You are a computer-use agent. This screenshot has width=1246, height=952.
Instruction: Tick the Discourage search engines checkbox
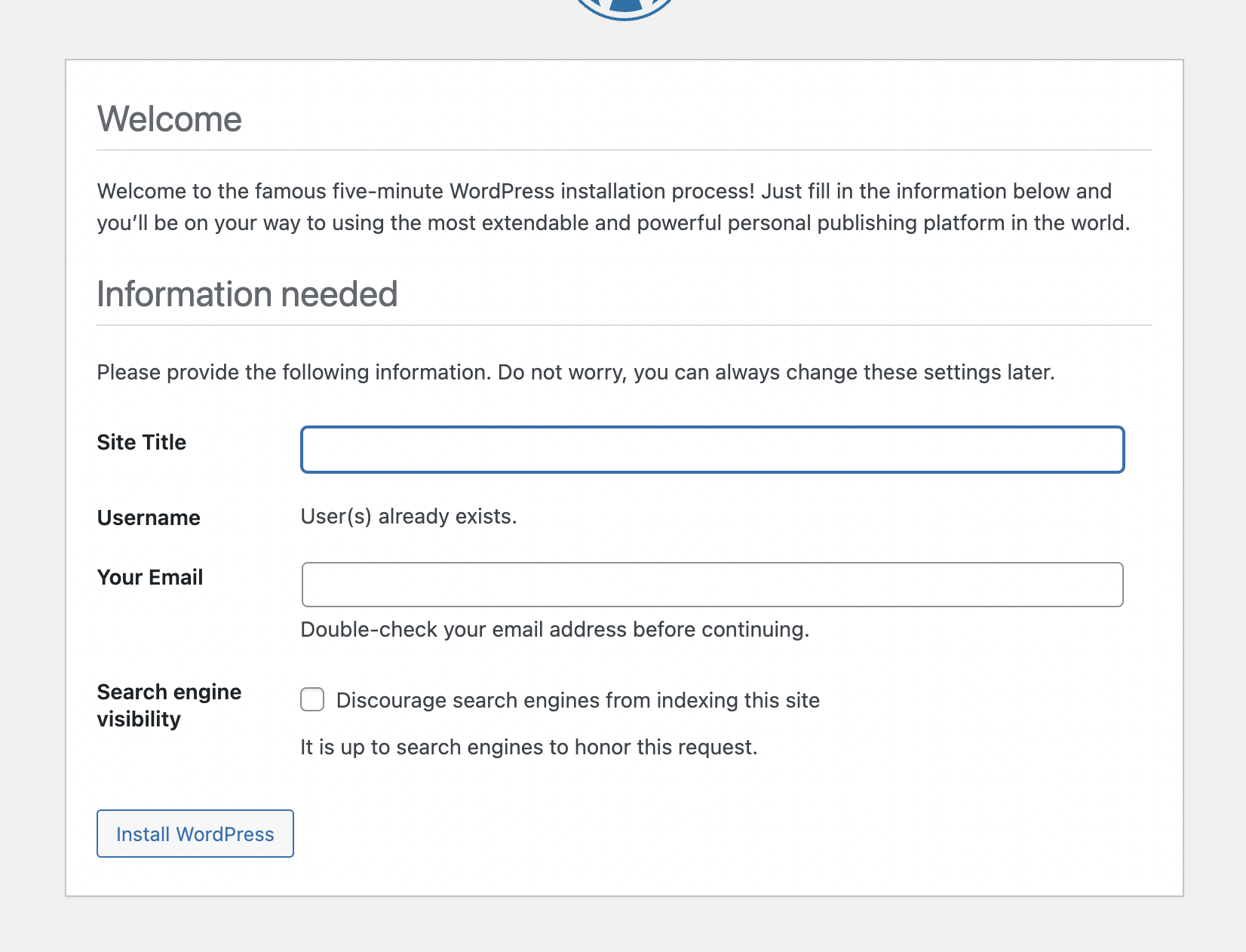pos(312,699)
